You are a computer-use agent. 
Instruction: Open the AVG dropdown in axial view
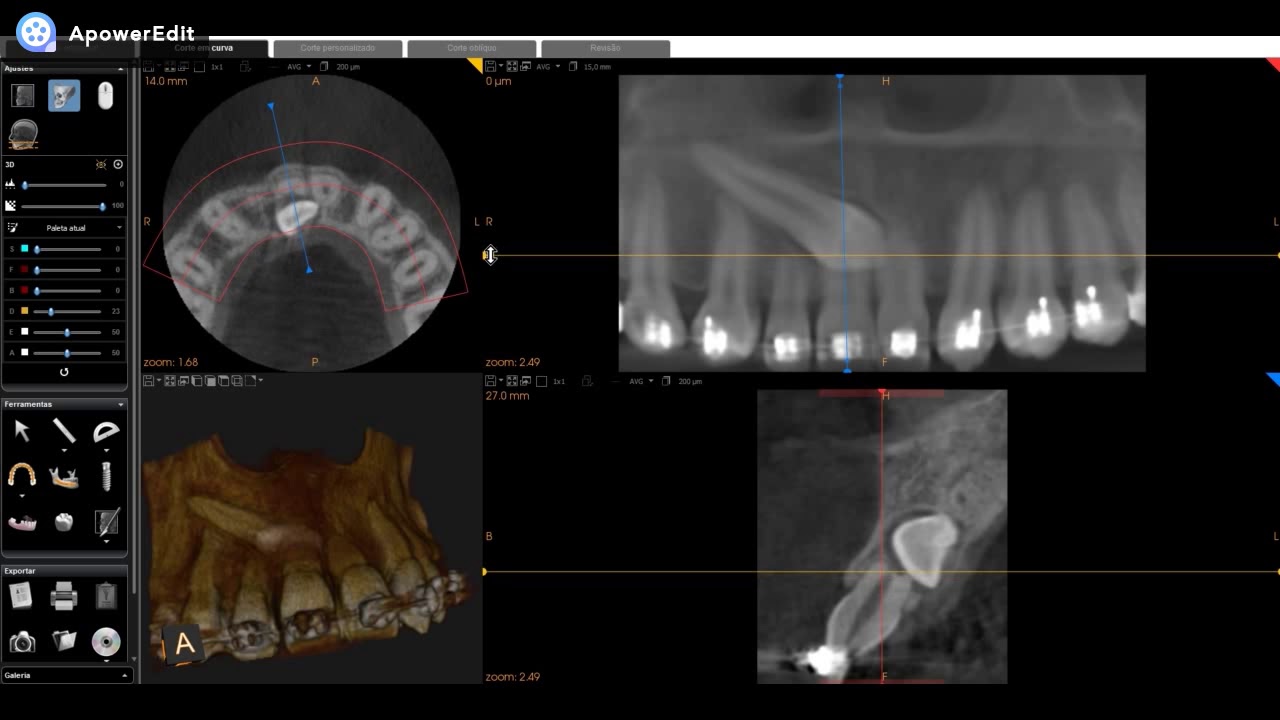pos(299,67)
